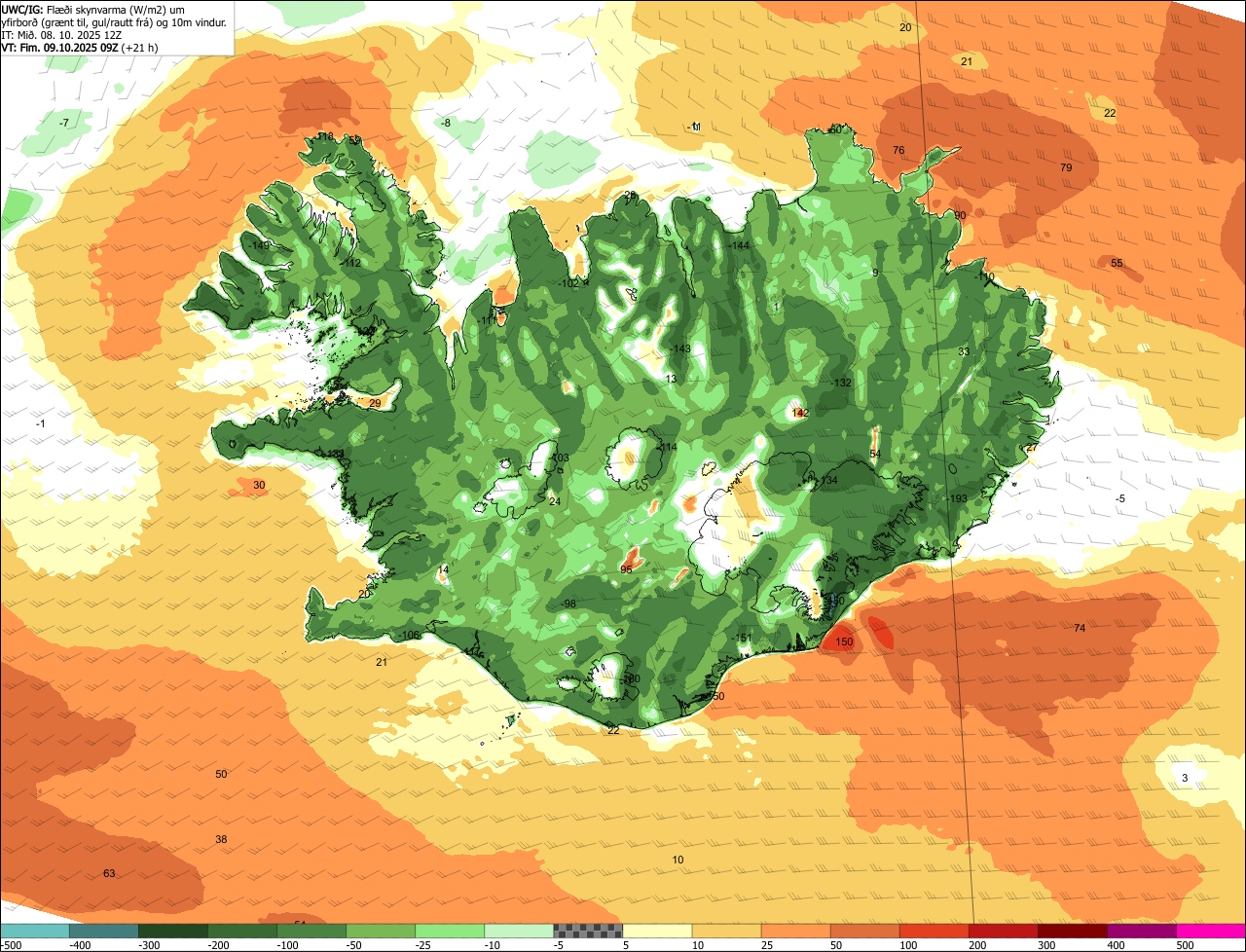Click the -10 to -5 pale green swatch
The image size is (1246, 952).
(x=519, y=931)
